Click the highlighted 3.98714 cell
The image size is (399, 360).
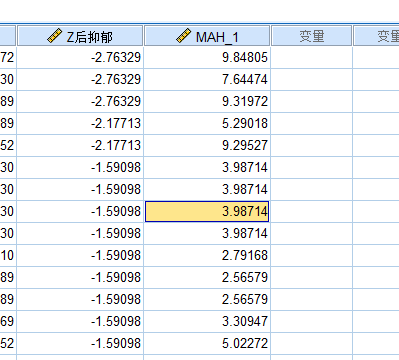pos(207,211)
